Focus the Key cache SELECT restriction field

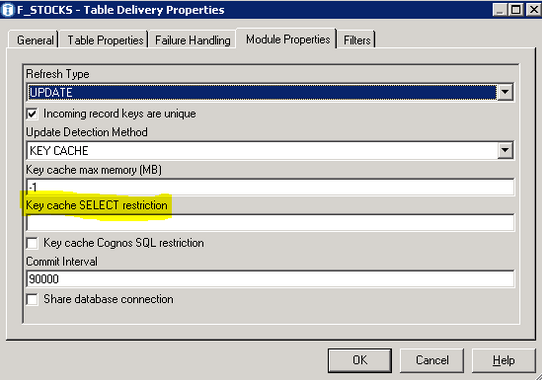click(x=270, y=223)
